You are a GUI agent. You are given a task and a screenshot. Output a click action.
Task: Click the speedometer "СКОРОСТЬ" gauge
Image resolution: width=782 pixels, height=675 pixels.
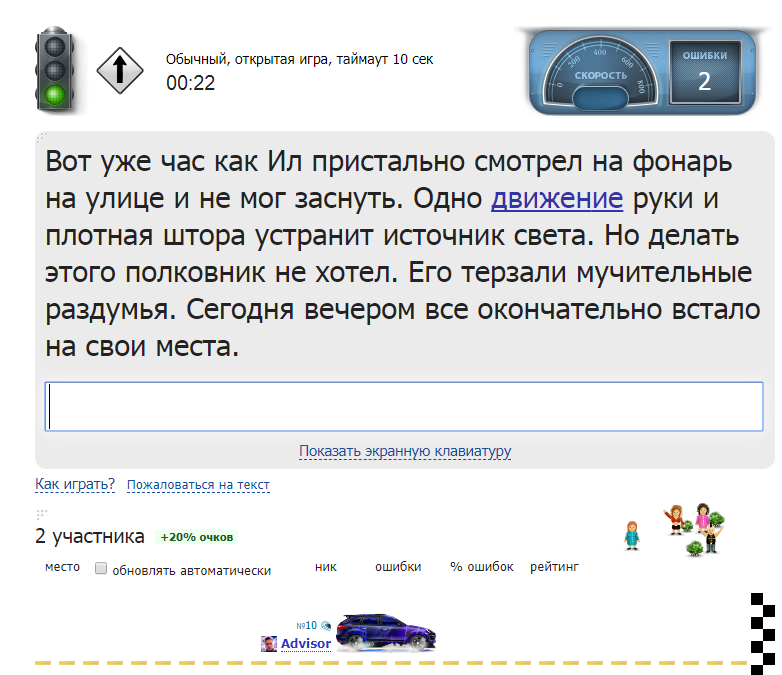click(x=600, y=73)
